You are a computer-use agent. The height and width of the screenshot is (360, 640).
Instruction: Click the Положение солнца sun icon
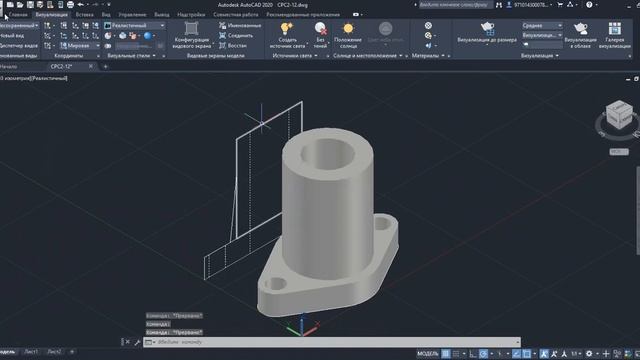coord(348,29)
